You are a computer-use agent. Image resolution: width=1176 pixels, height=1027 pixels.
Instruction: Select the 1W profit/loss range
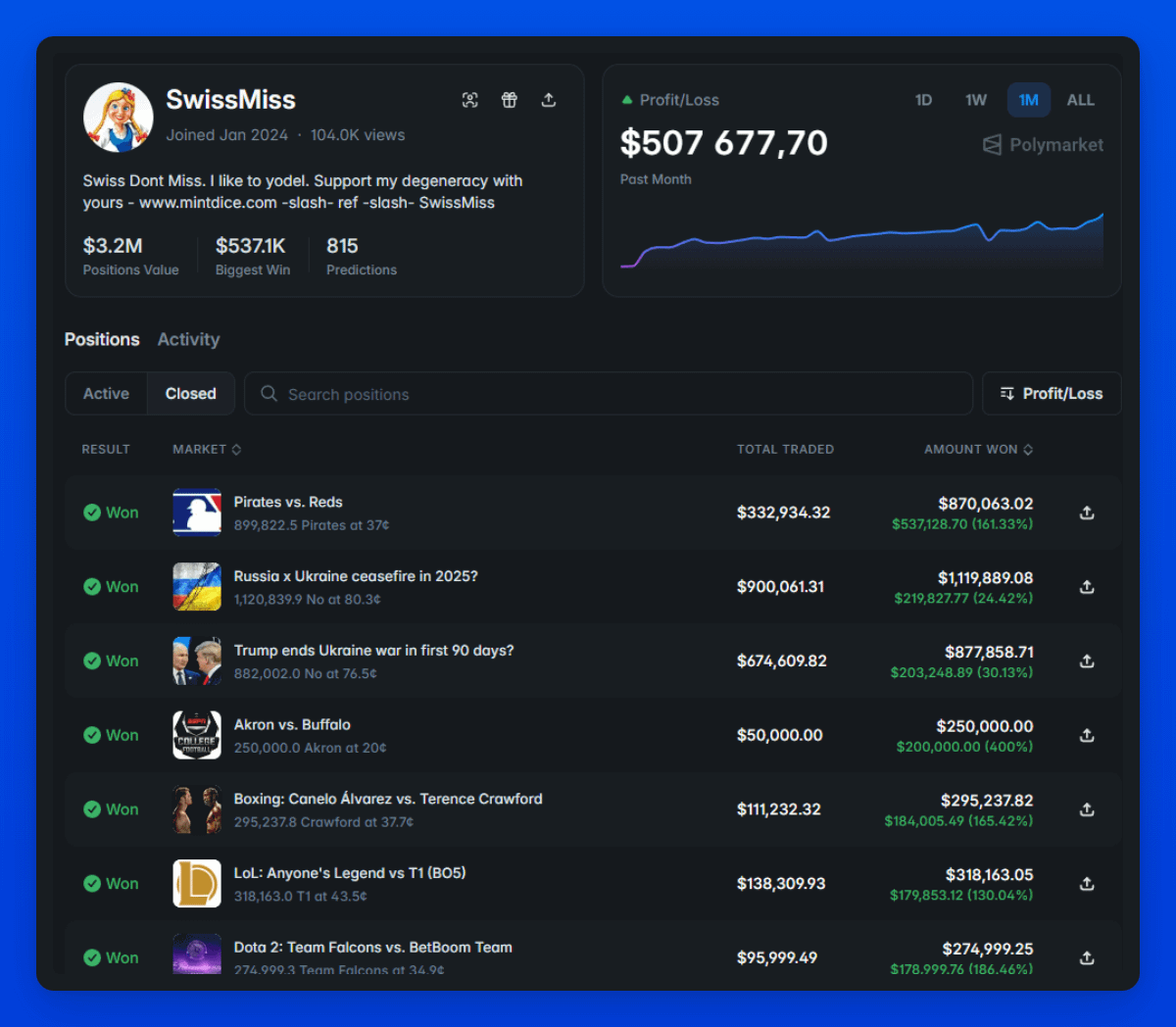coord(976,100)
